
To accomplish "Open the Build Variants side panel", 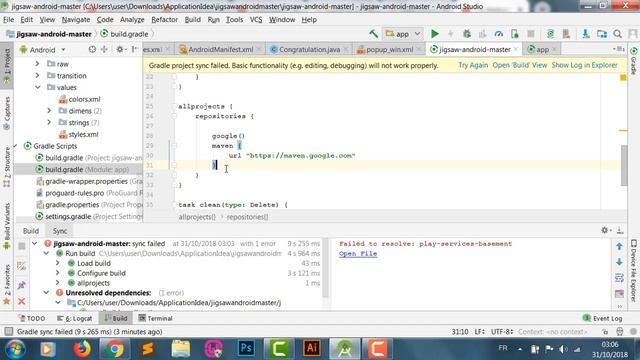I will pos(7,226).
